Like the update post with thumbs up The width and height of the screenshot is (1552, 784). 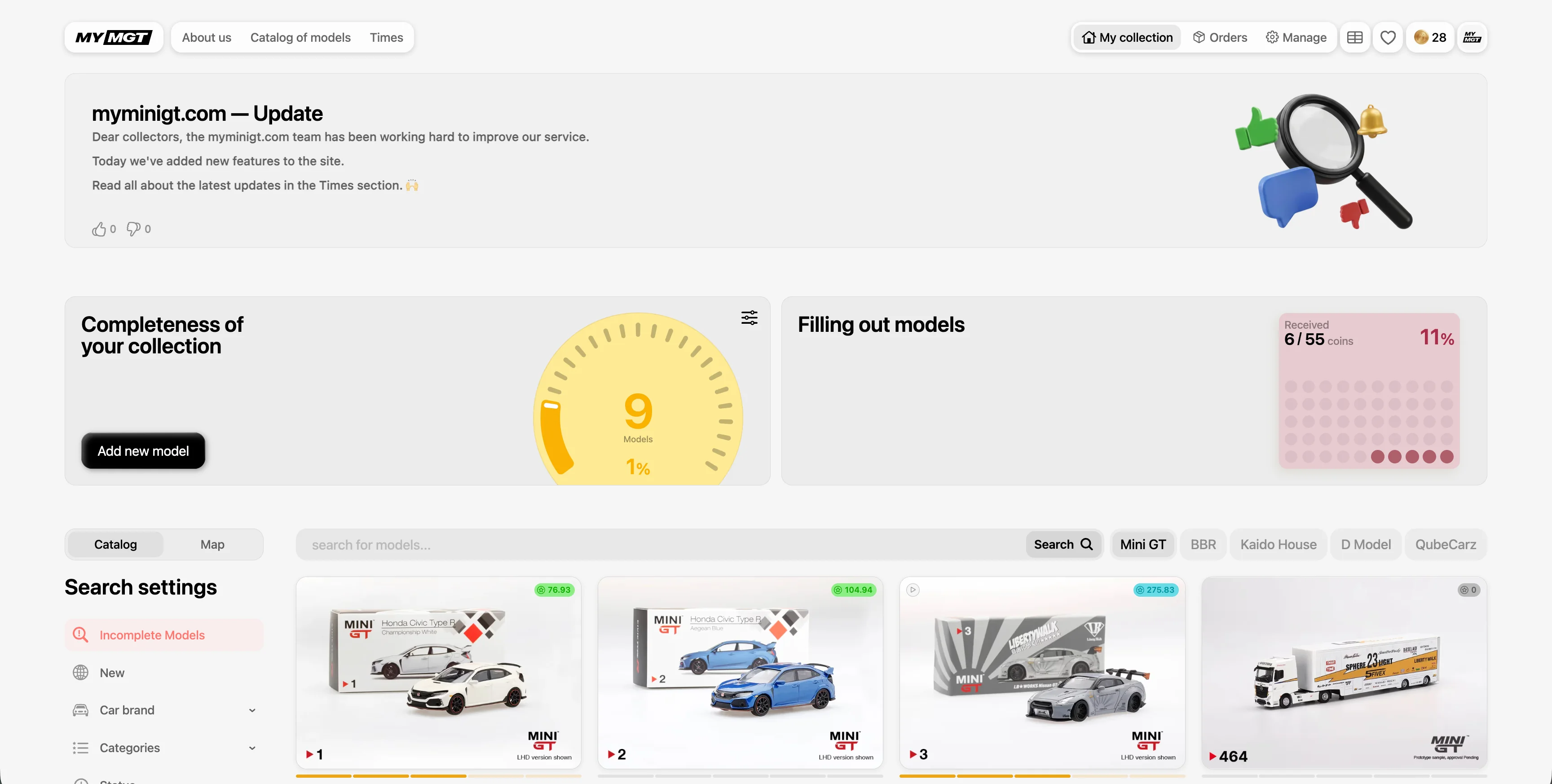104,229
